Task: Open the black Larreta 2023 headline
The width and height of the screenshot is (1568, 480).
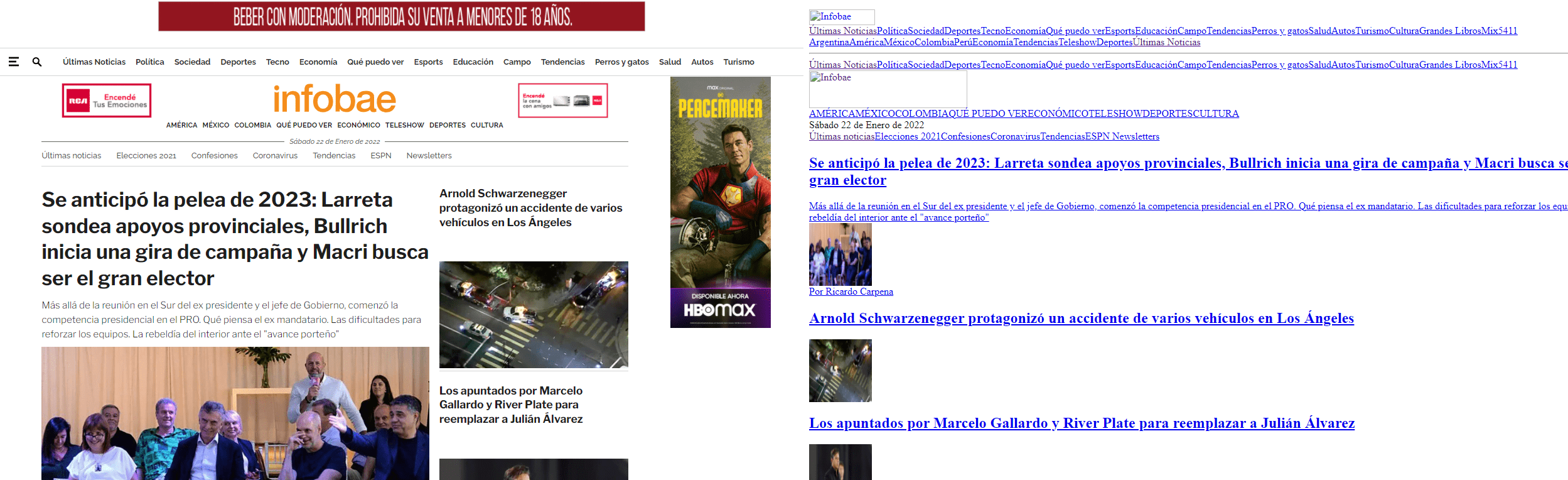Action: [x=235, y=239]
